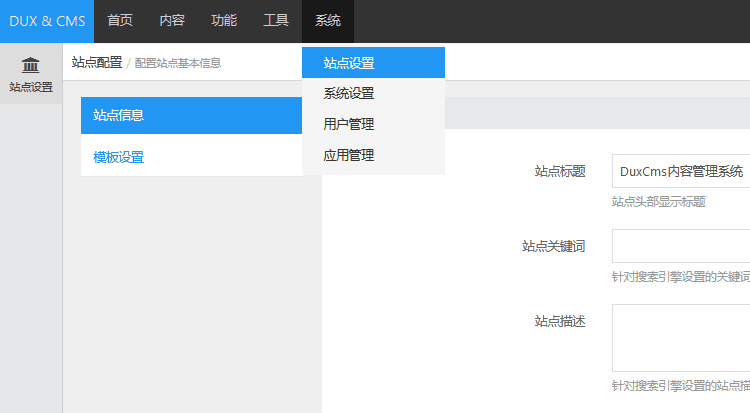Open the 首页 top navigation item
The image size is (750, 413).
120,21
